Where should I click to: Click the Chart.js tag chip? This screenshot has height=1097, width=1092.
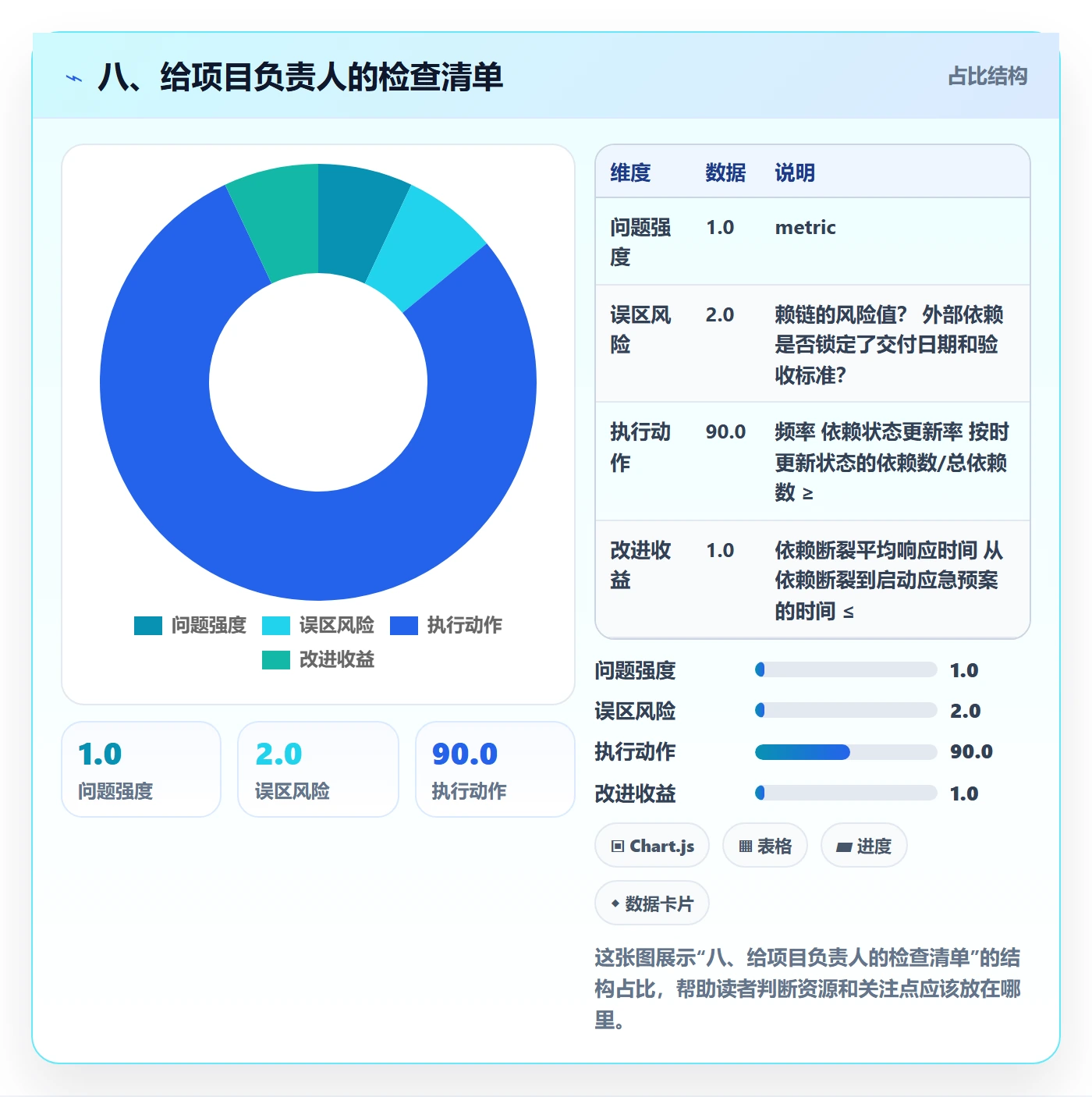652,846
